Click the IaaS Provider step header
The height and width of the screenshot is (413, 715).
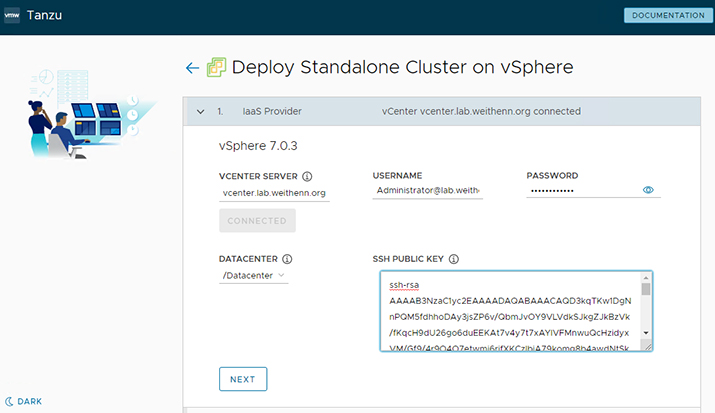[442, 111]
